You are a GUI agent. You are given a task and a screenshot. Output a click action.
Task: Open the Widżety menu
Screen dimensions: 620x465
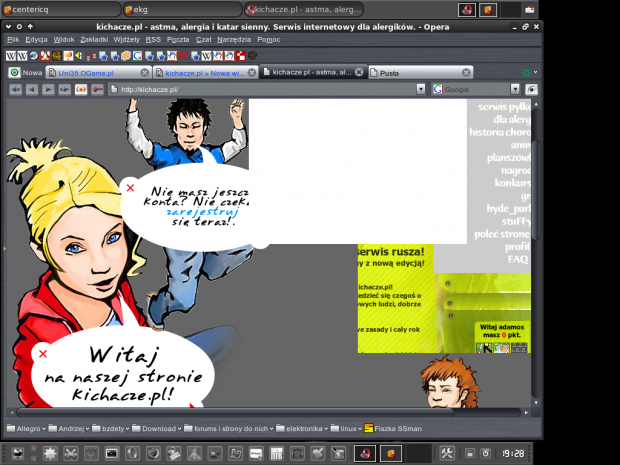[127, 40]
